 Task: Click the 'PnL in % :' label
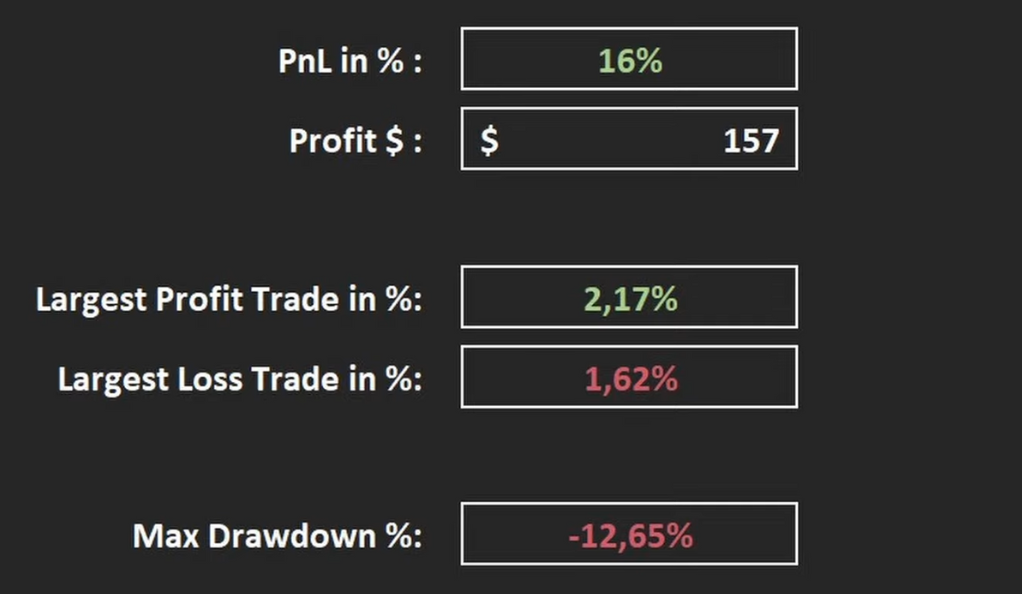[x=350, y=61]
